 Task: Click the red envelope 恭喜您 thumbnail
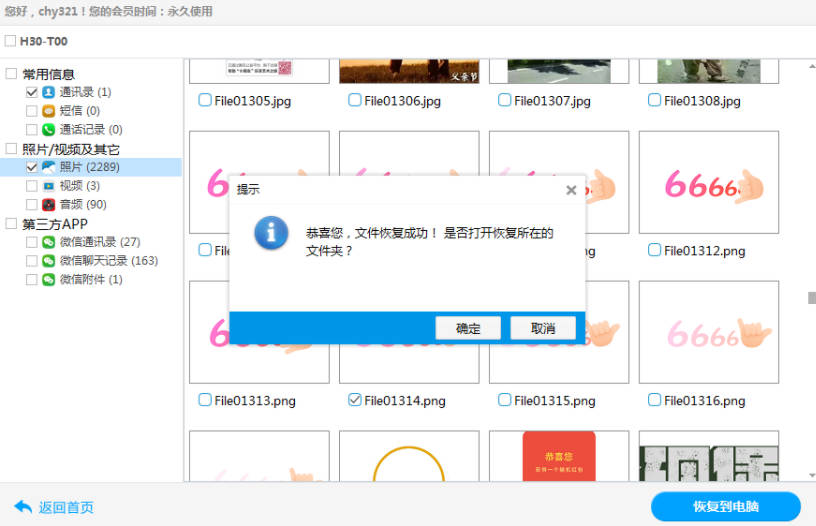pyautogui.click(x=559, y=456)
